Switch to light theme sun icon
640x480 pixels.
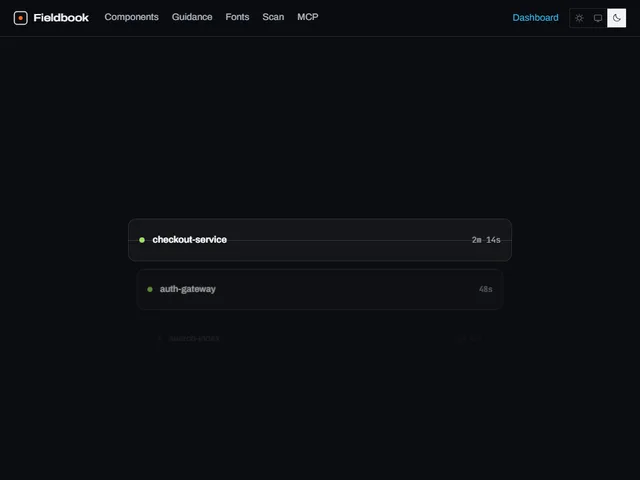[579, 18]
